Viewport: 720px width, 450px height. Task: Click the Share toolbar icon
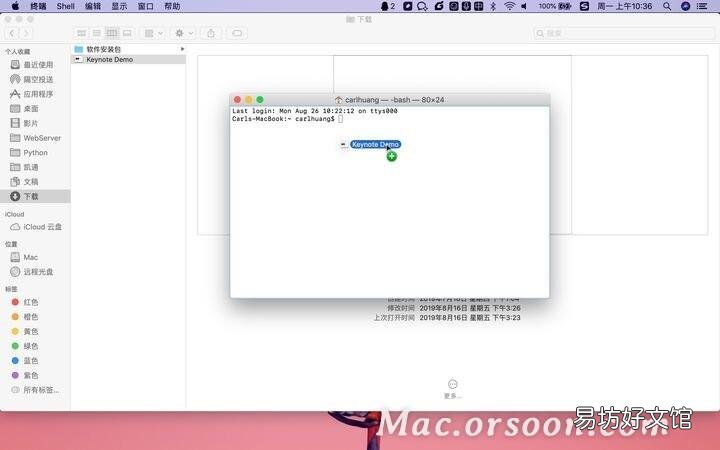211,33
